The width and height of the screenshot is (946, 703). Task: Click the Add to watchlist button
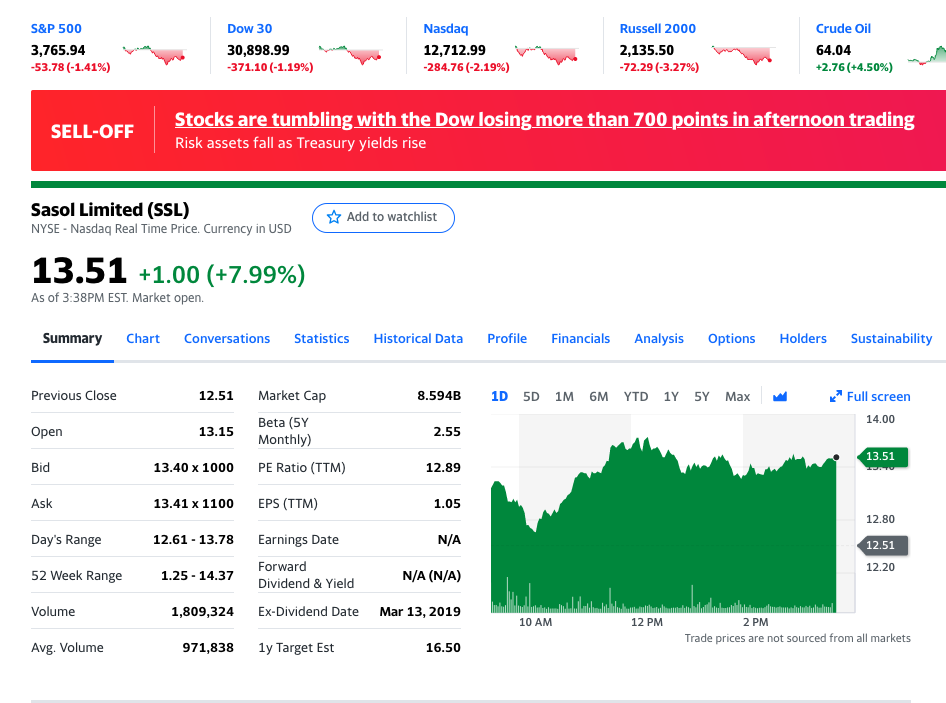[x=383, y=217]
